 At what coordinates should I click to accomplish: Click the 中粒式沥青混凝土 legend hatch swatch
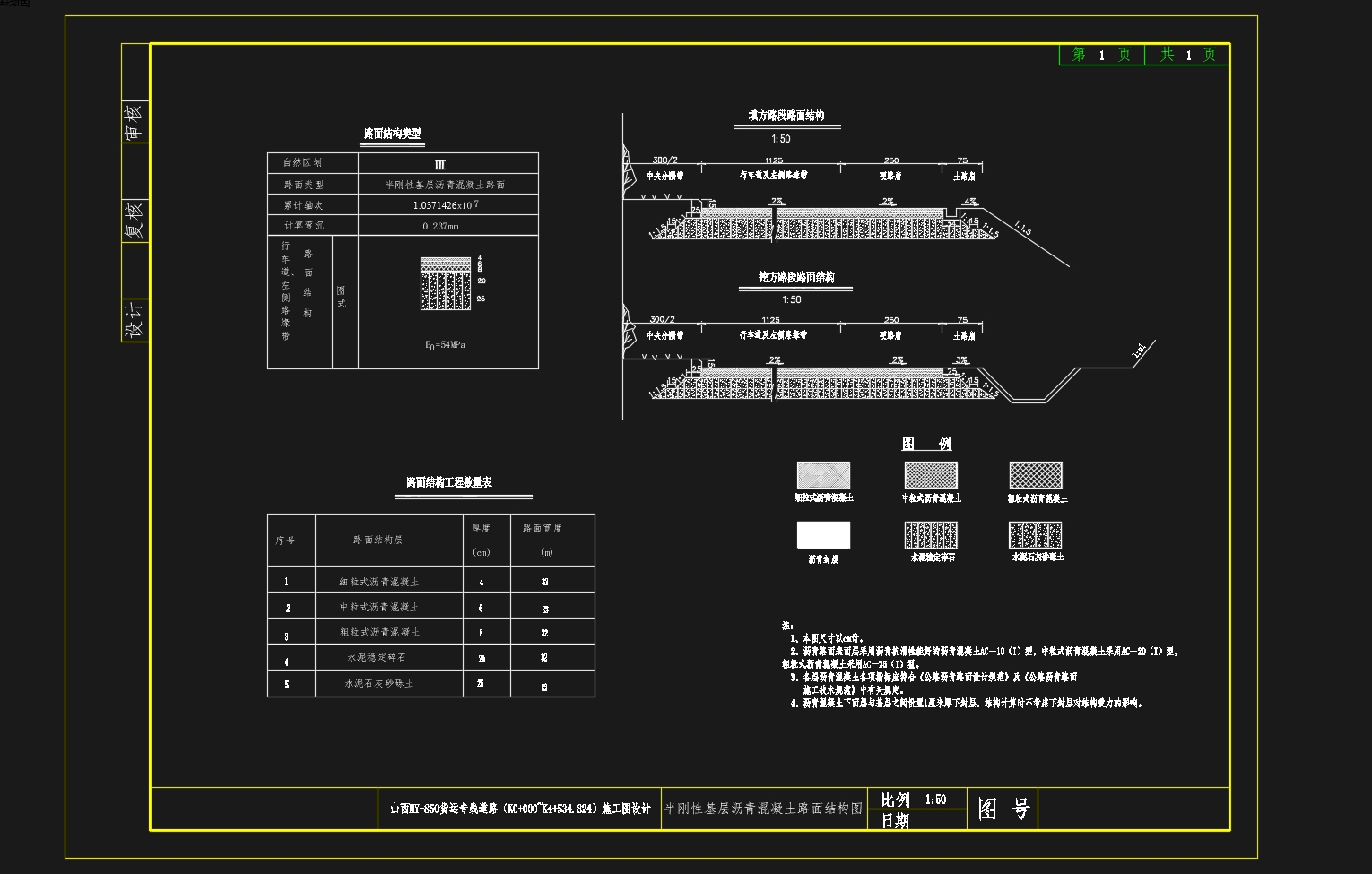[x=931, y=475]
